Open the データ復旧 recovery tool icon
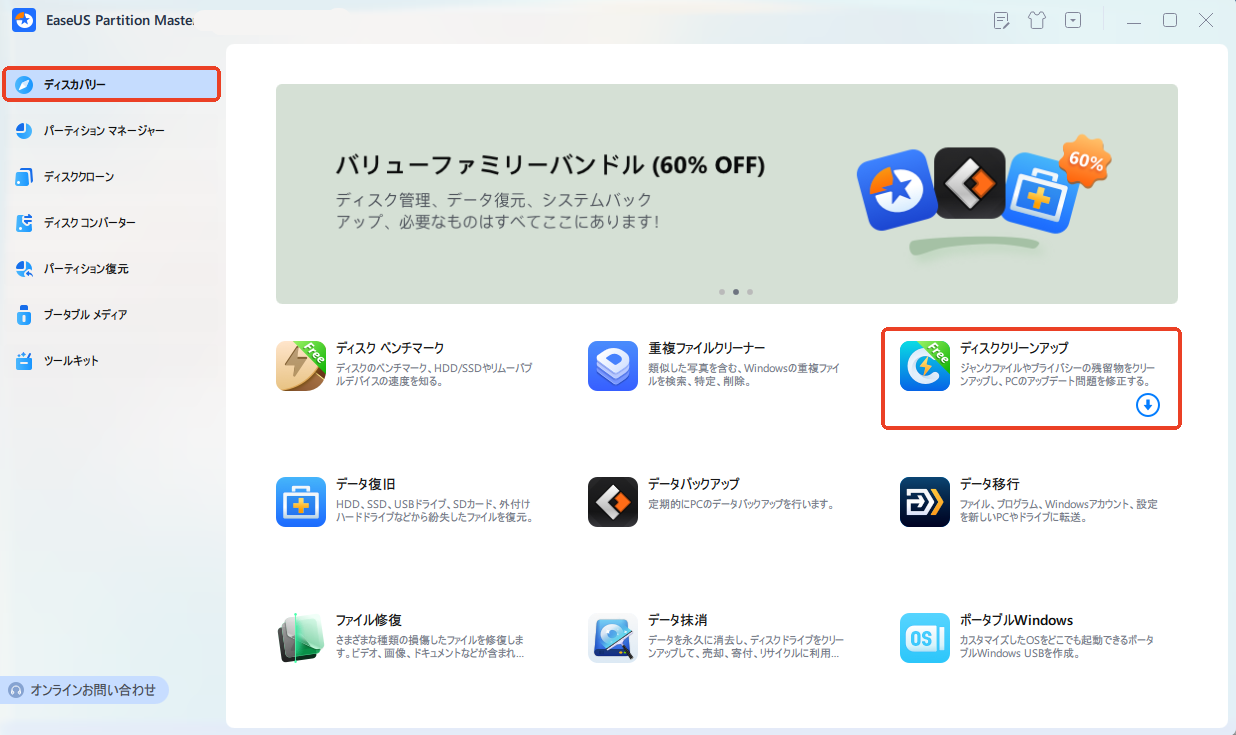The width and height of the screenshot is (1236, 735). point(301,502)
